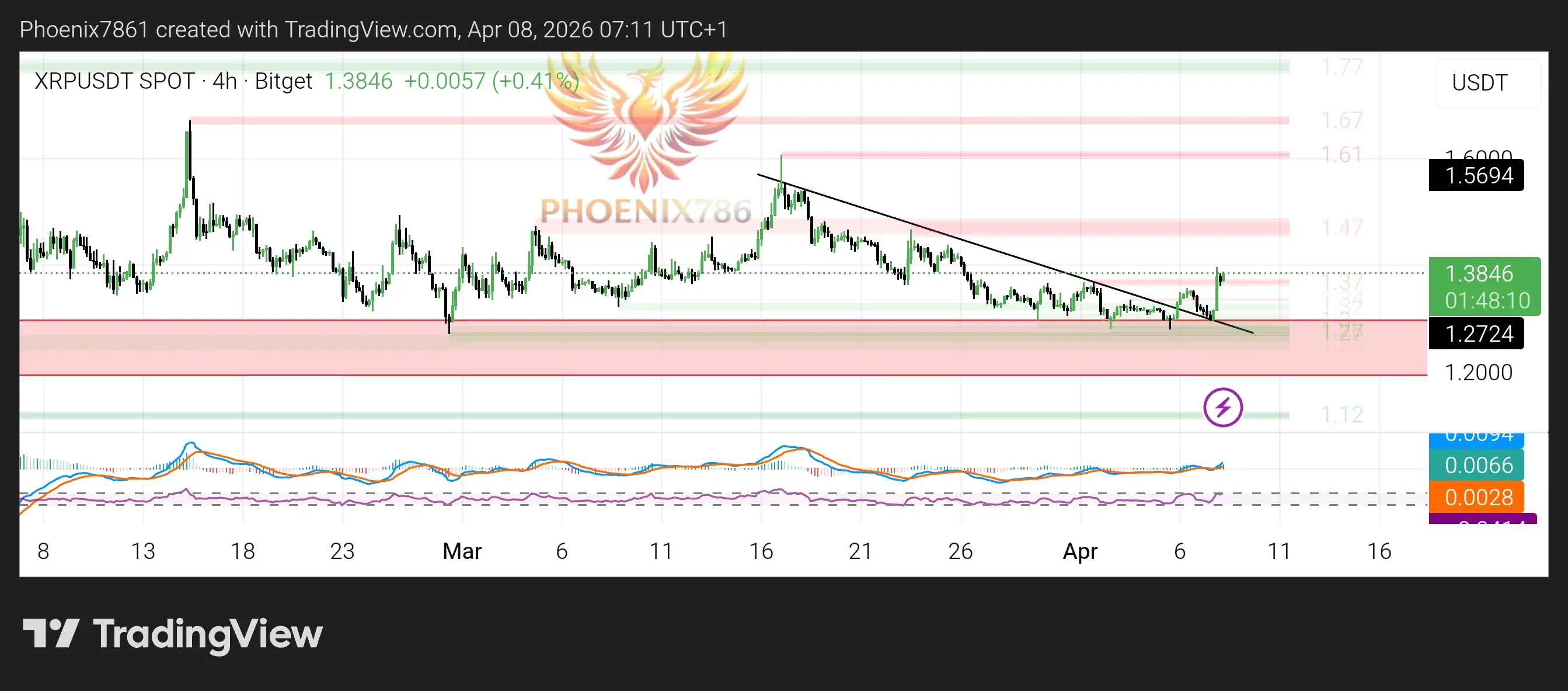Click the Mar label on time axis

[x=461, y=551]
